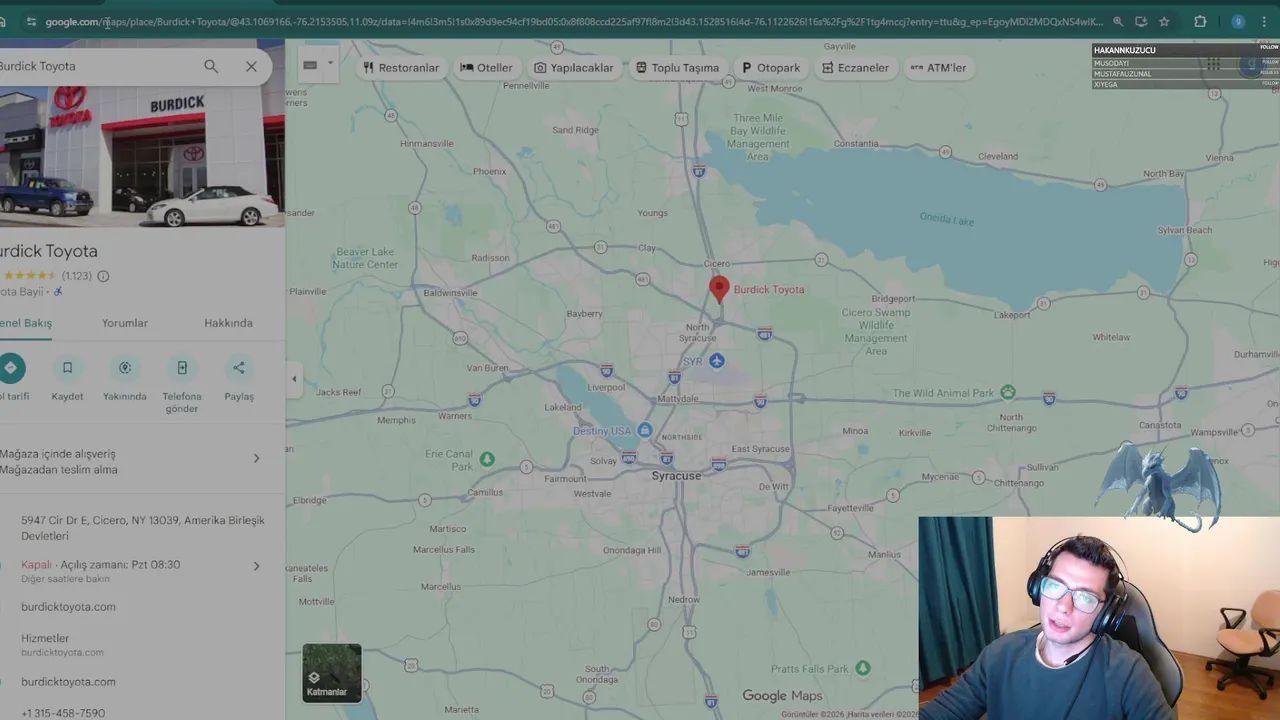
Task: Bookmark this page with the star icon
Action: [x=1164, y=21]
